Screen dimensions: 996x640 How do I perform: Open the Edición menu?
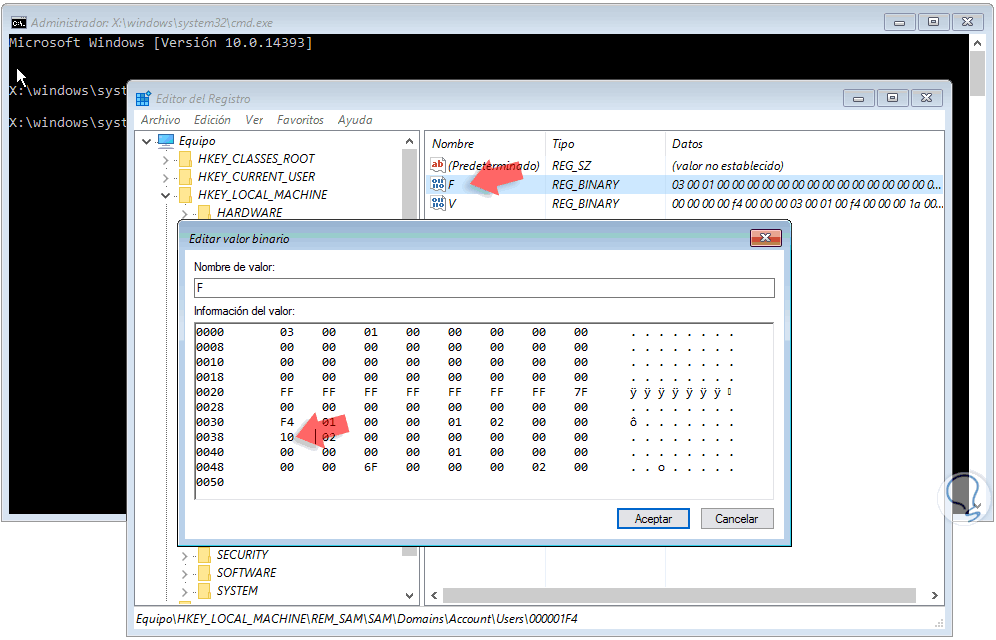click(212, 120)
